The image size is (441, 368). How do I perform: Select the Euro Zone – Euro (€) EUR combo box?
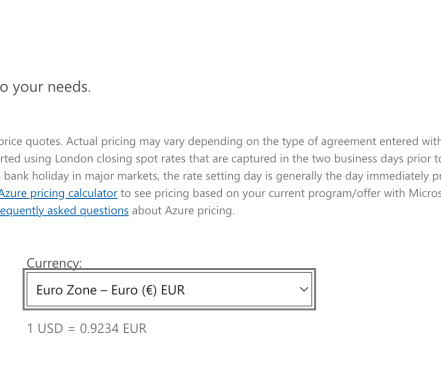click(x=169, y=289)
